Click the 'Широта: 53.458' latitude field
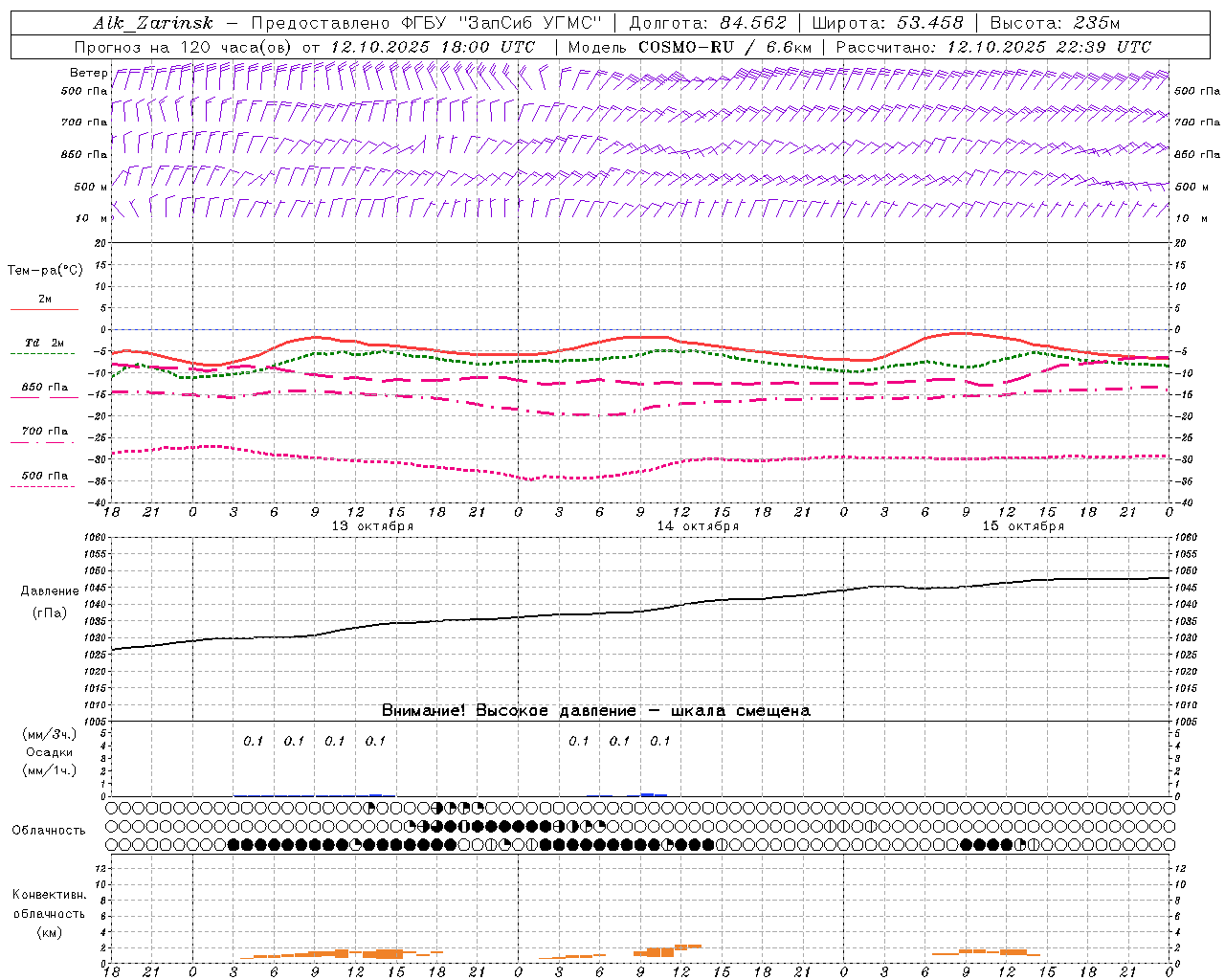This screenshot has height=980, width=1225. 887,23
